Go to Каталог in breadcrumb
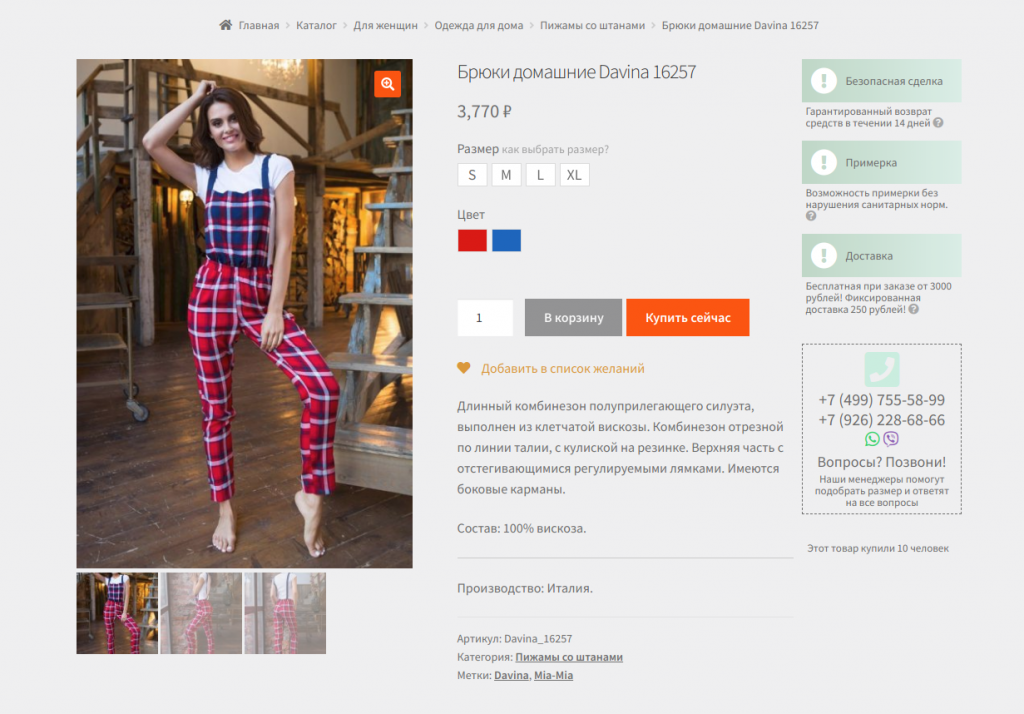 coord(316,25)
